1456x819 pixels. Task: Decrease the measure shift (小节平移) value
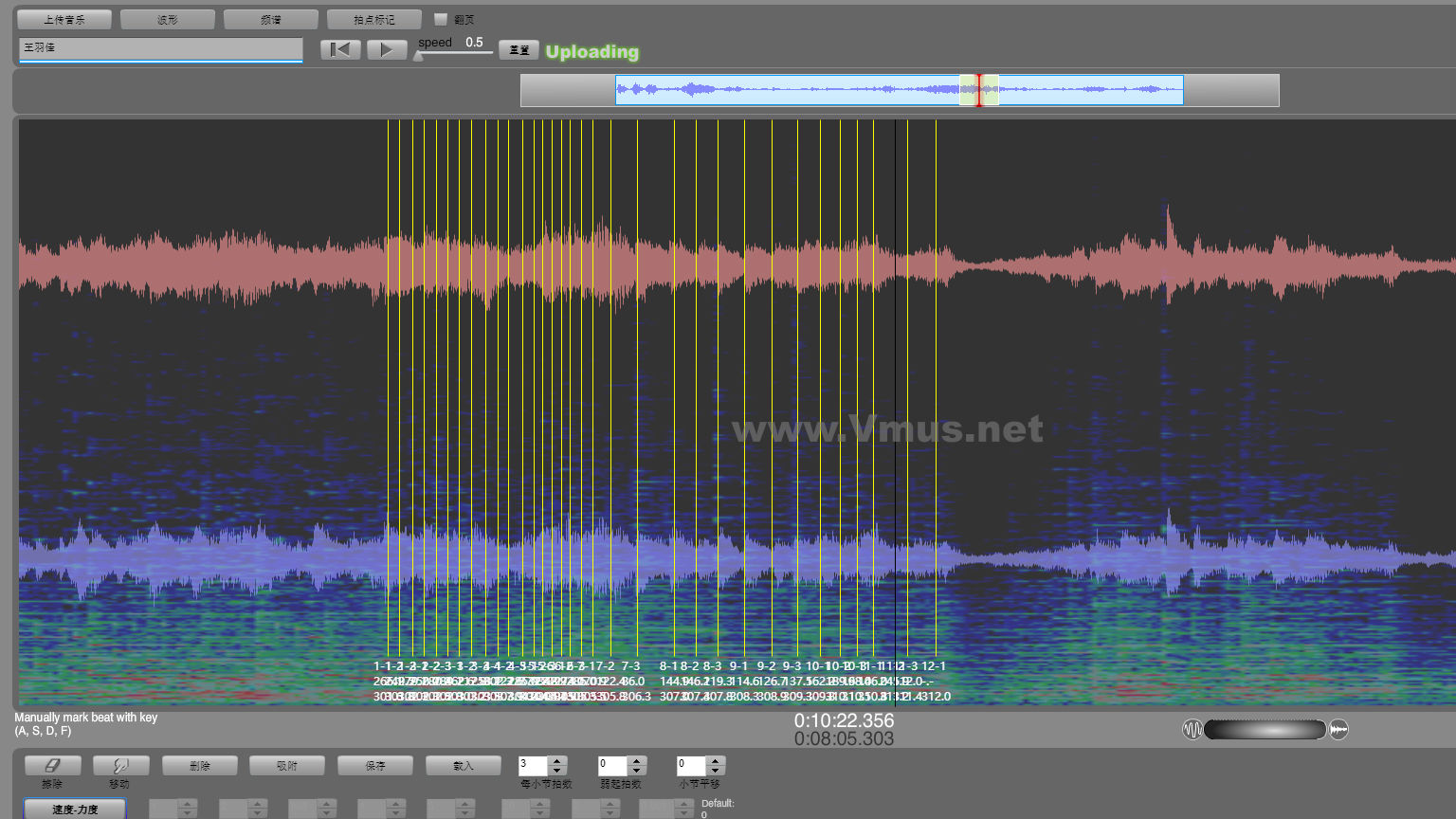[x=716, y=770]
